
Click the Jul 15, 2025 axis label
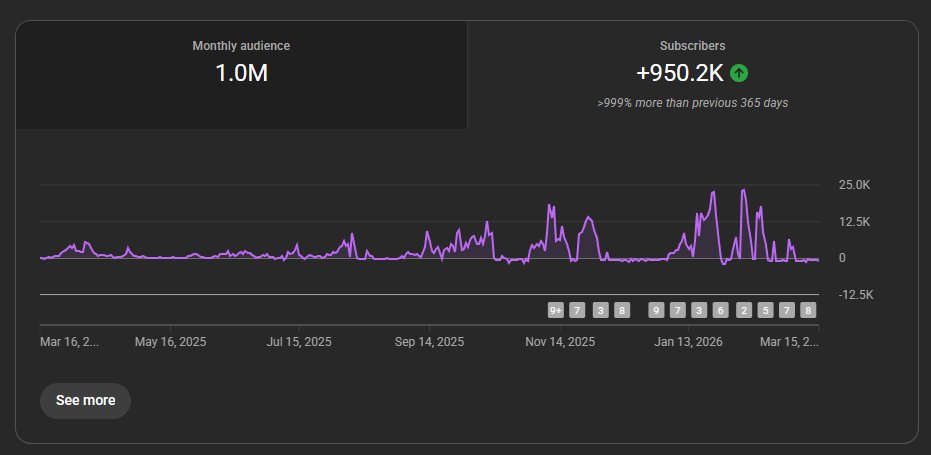point(299,342)
